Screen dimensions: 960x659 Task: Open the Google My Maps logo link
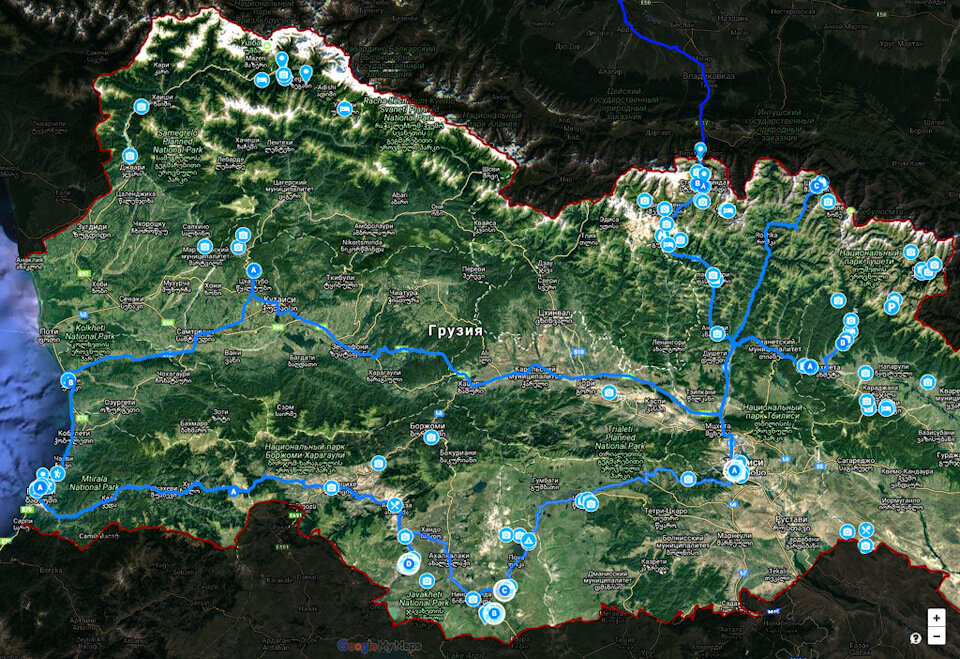point(379,646)
